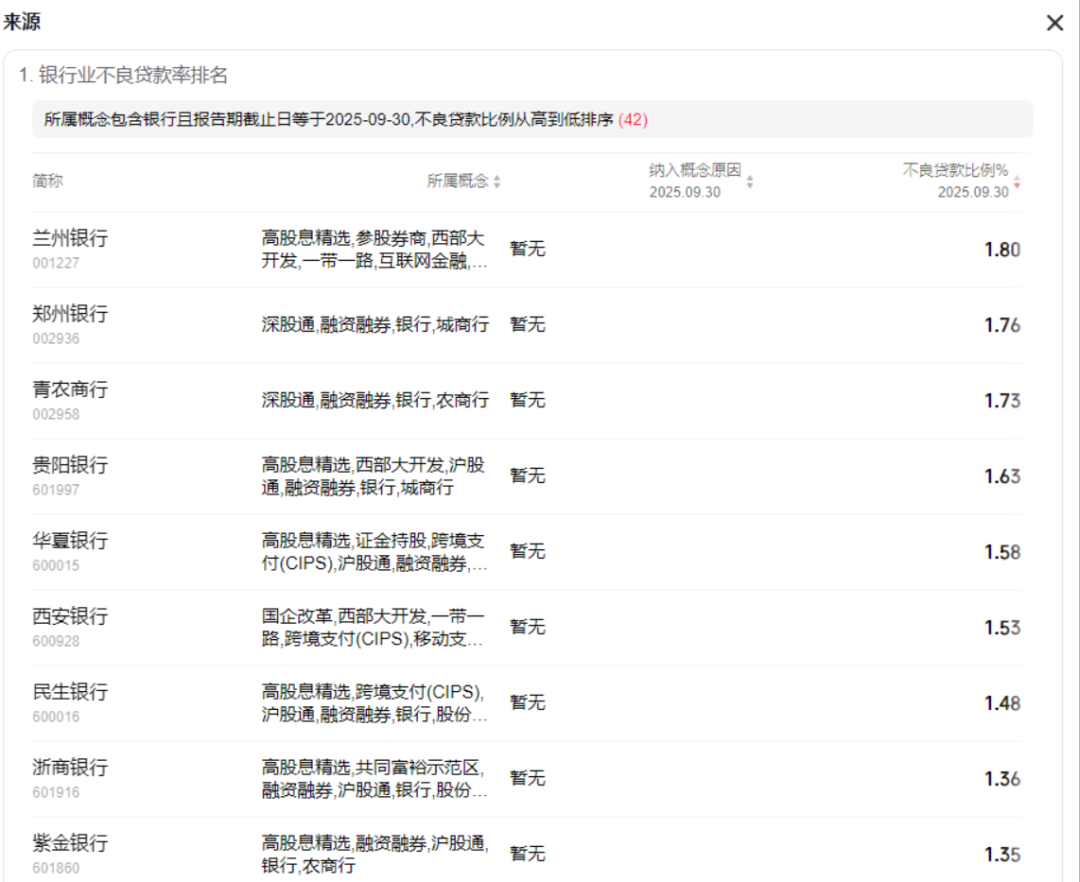The image size is (1080, 882).
Task: Open 民生银行 stock entry
Action: pyautogui.click(x=70, y=693)
